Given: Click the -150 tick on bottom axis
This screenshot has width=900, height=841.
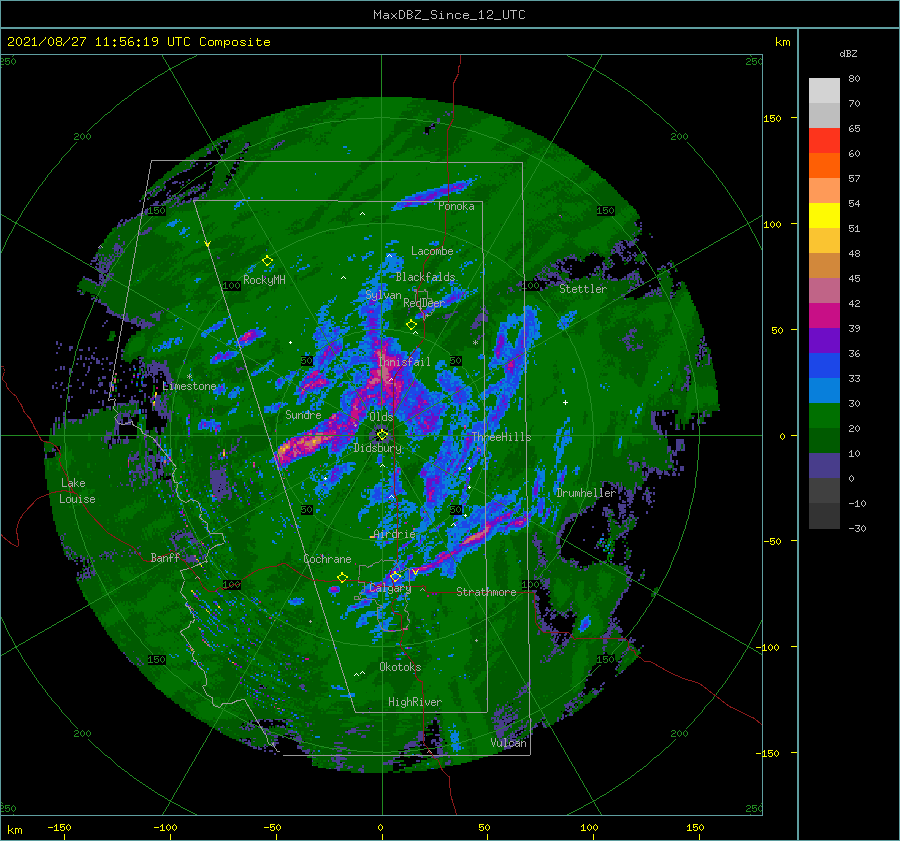Looking at the screenshot, I should tap(59, 827).
